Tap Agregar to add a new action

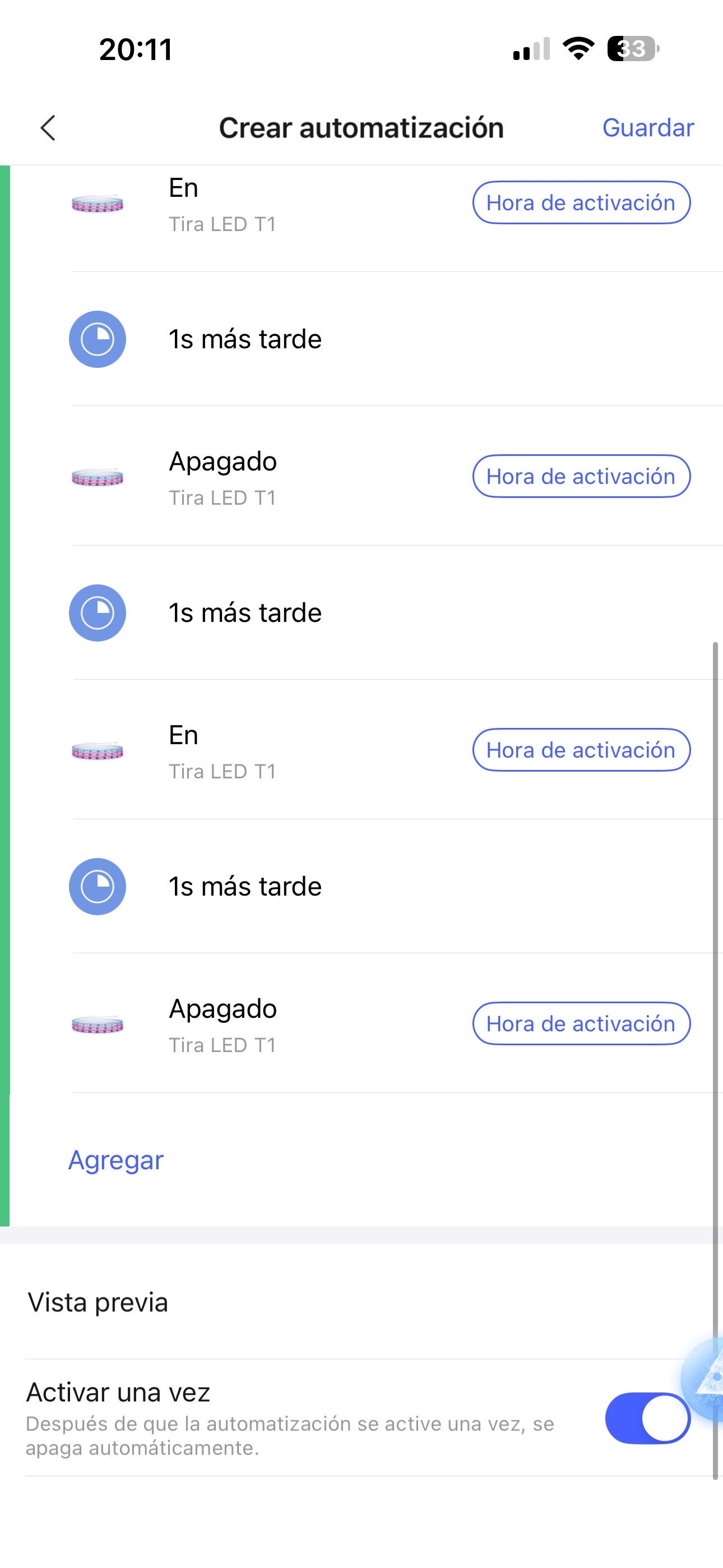tap(115, 1160)
